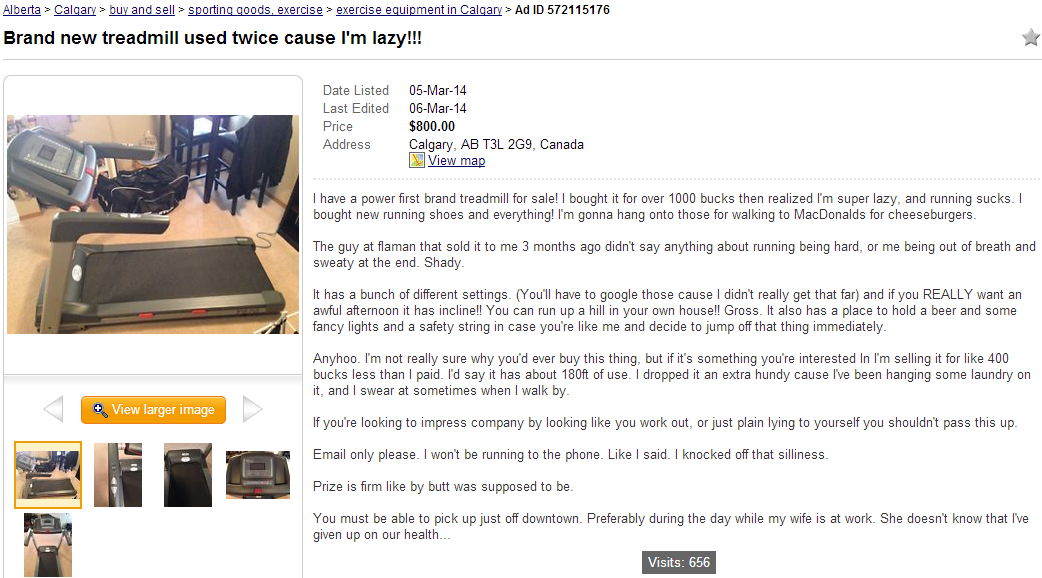Open sporting goods, exercise category link
This screenshot has width=1042, height=578.
[255, 10]
